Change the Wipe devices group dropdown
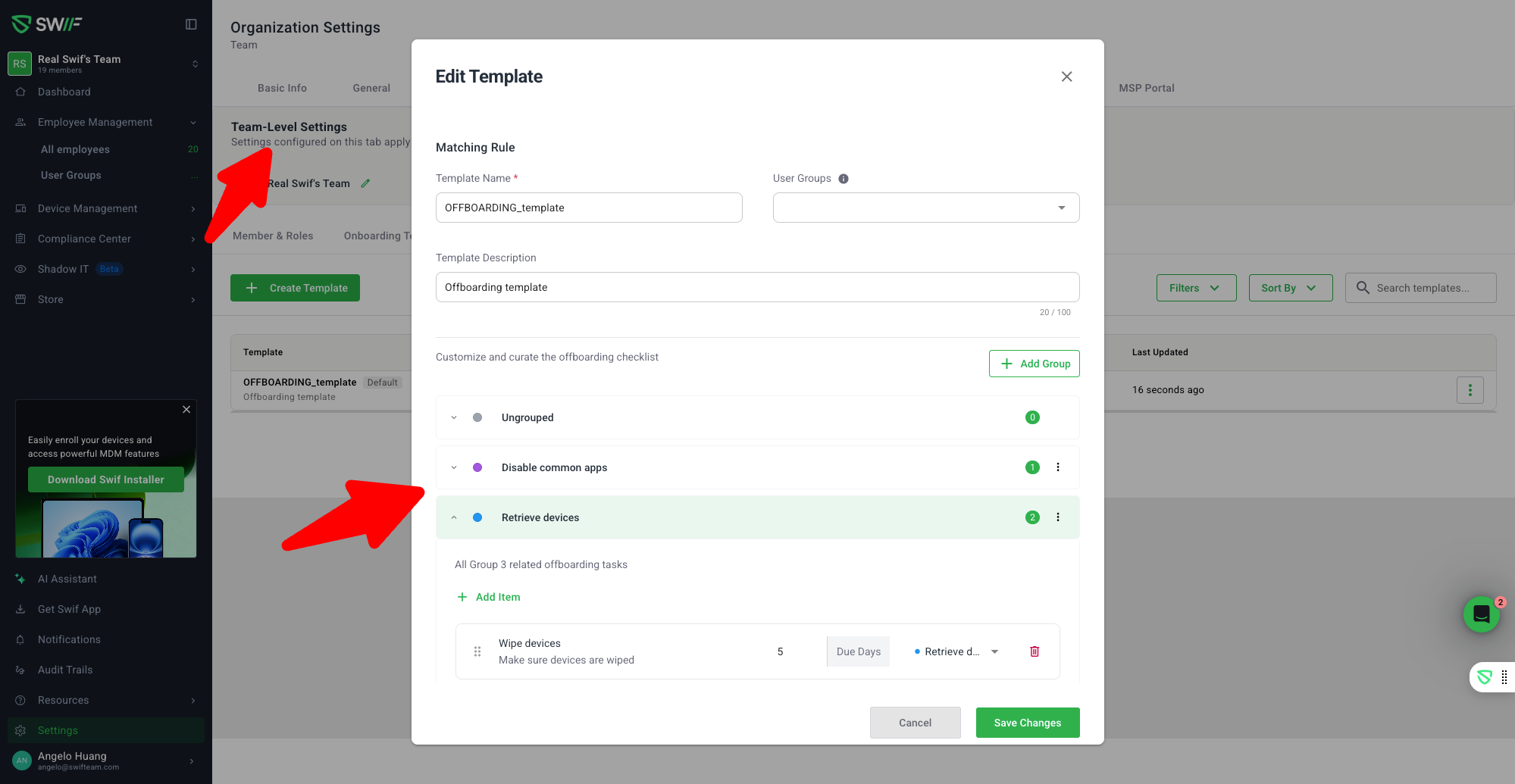Viewport: 1515px width, 784px height. coord(956,651)
